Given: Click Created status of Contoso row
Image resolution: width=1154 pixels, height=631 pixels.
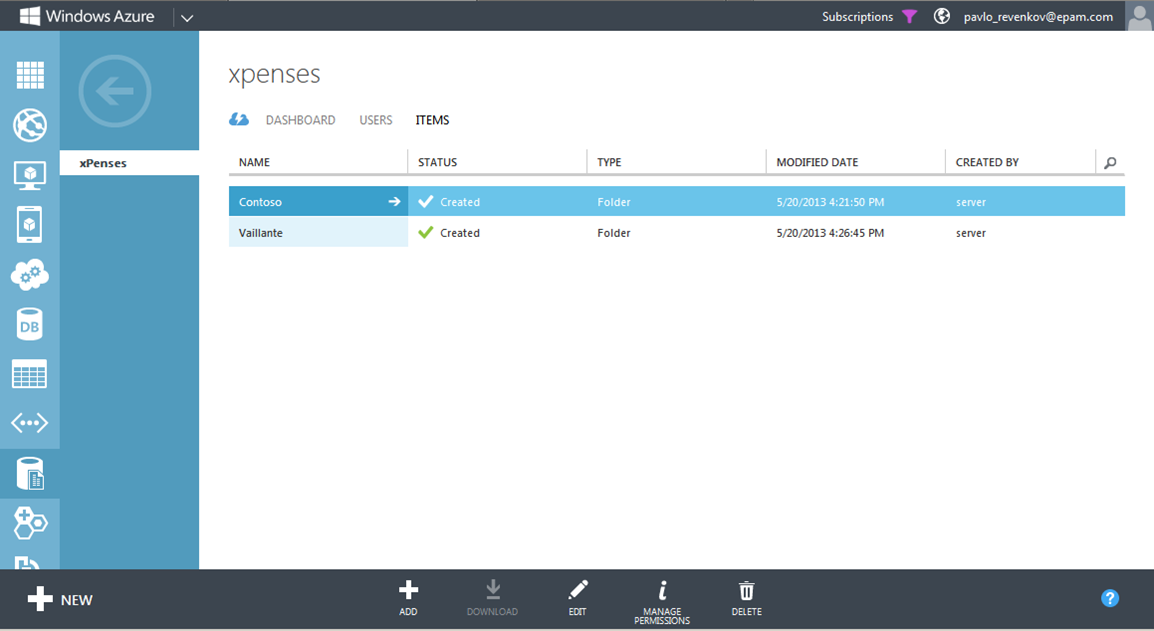Looking at the screenshot, I should pyautogui.click(x=460, y=202).
